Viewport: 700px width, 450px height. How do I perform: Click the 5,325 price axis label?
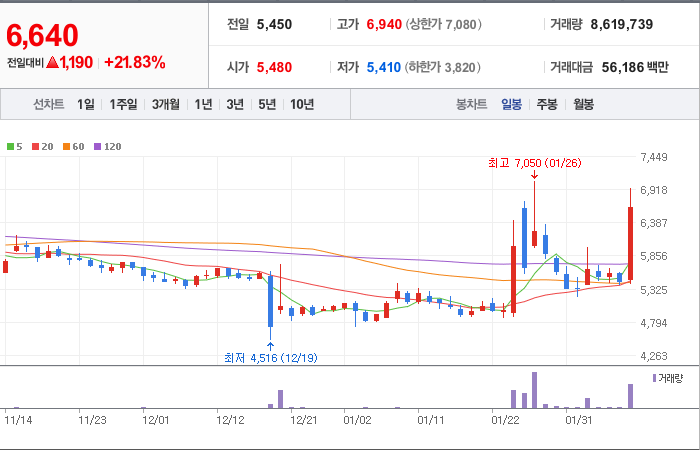click(654, 290)
